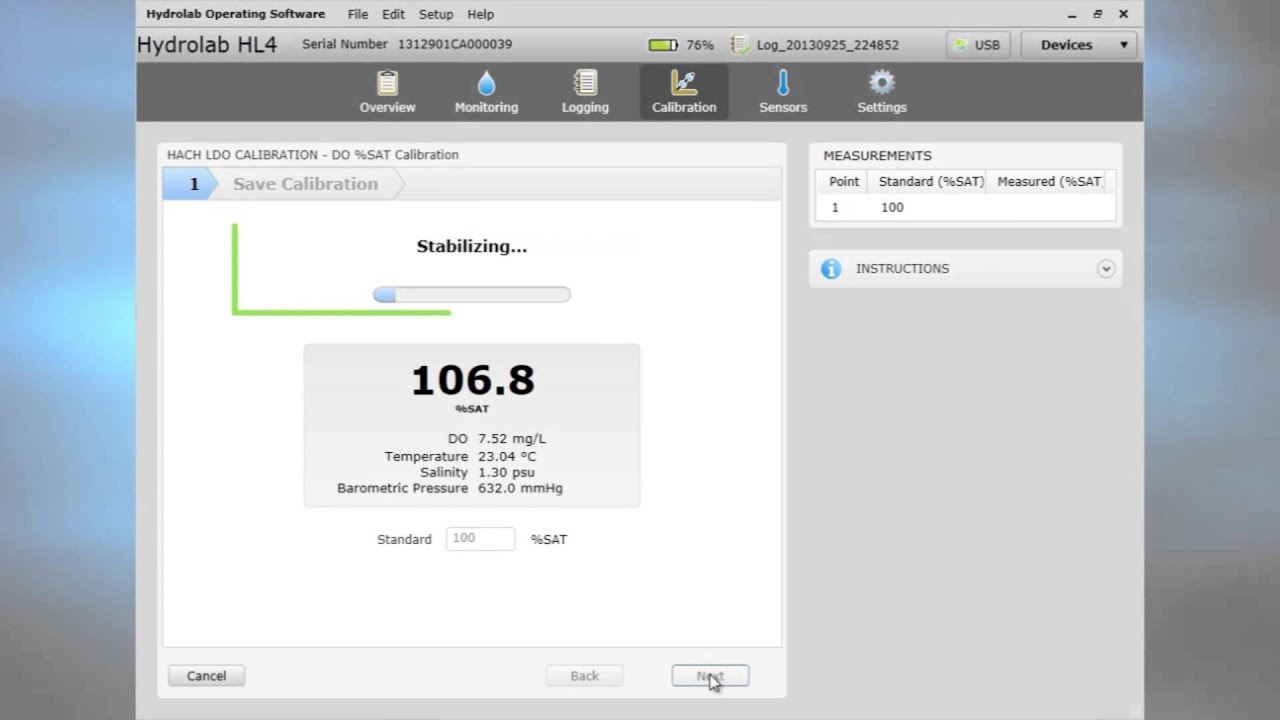Click the Barometric Pressure 632.0 mmHg value
Image resolution: width=1280 pixels, height=720 pixels.
(520, 488)
